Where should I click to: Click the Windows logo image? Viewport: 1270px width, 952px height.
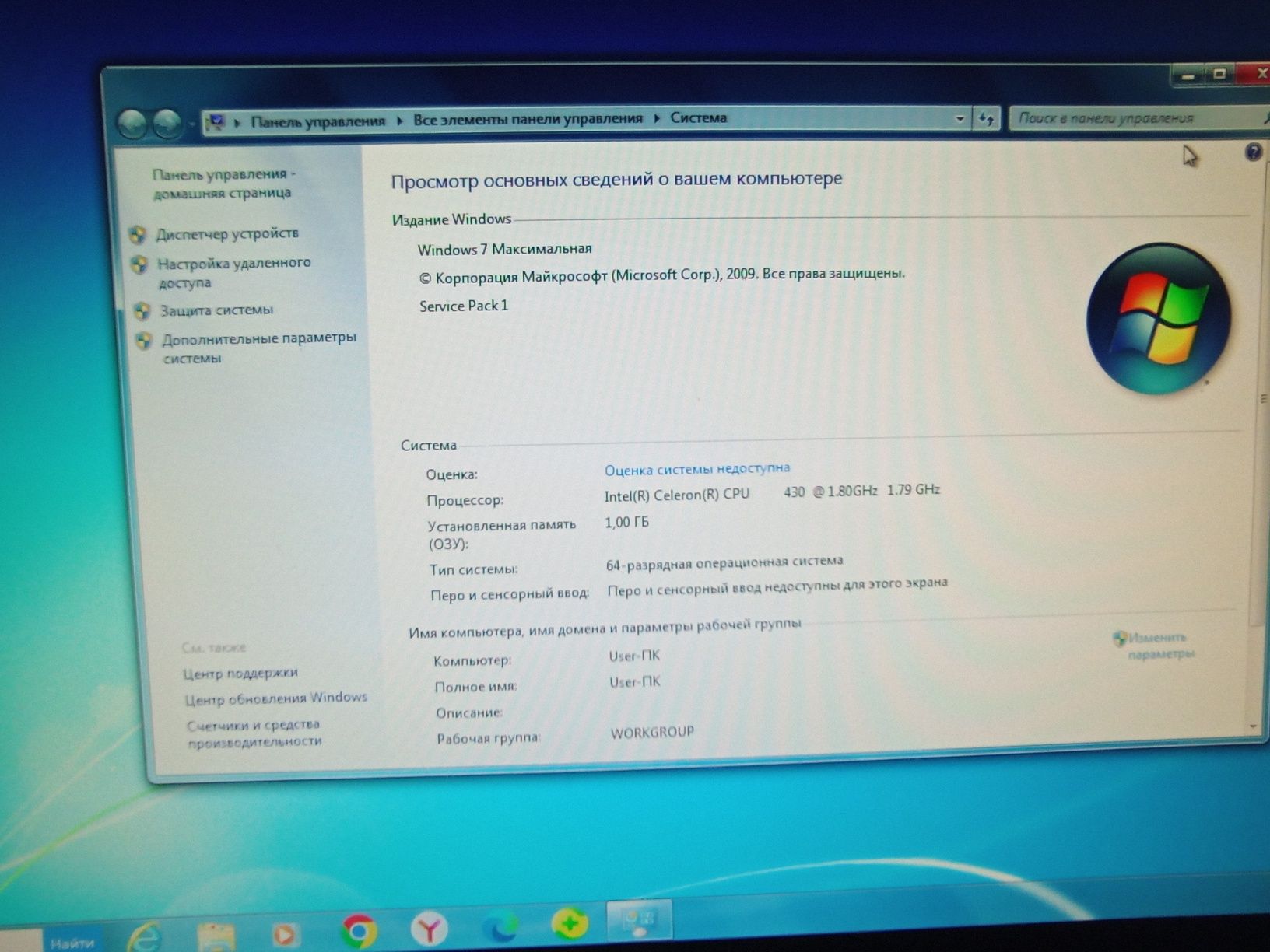click(1159, 319)
